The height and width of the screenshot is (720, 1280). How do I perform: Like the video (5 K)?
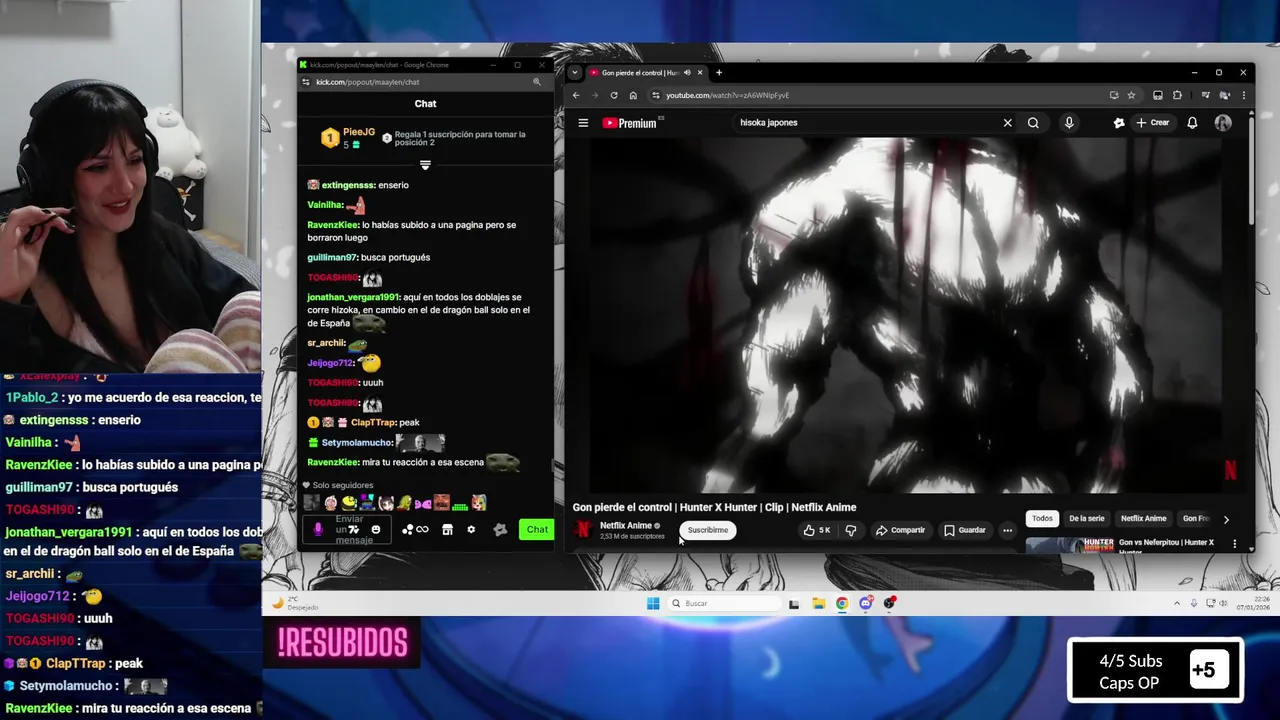tap(817, 530)
